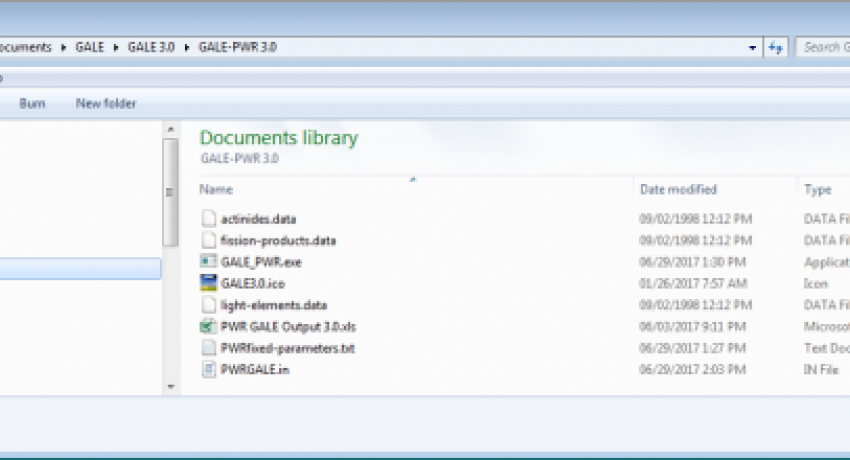Click the New folder toolbar button
850x460 pixels.
click(106, 103)
